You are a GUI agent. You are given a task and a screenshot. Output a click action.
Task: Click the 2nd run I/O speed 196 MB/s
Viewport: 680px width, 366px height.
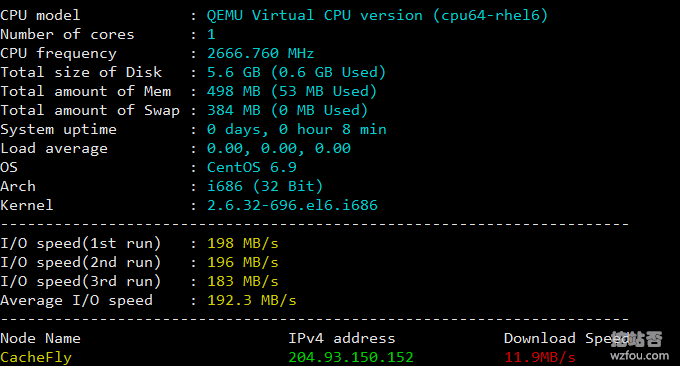pos(242,263)
